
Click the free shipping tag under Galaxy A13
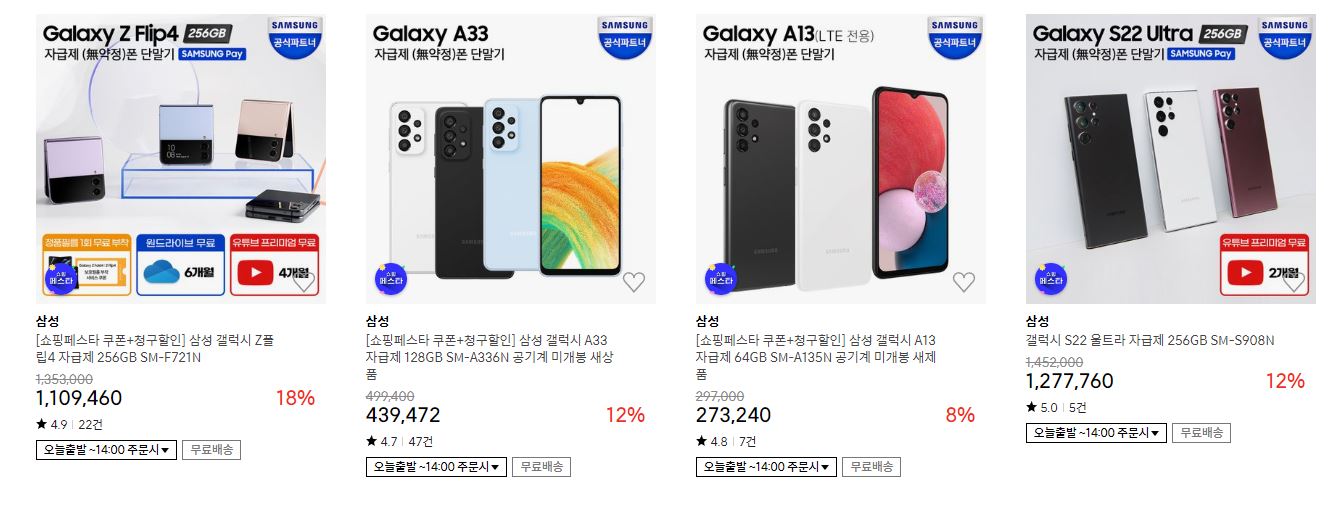click(871, 467)
